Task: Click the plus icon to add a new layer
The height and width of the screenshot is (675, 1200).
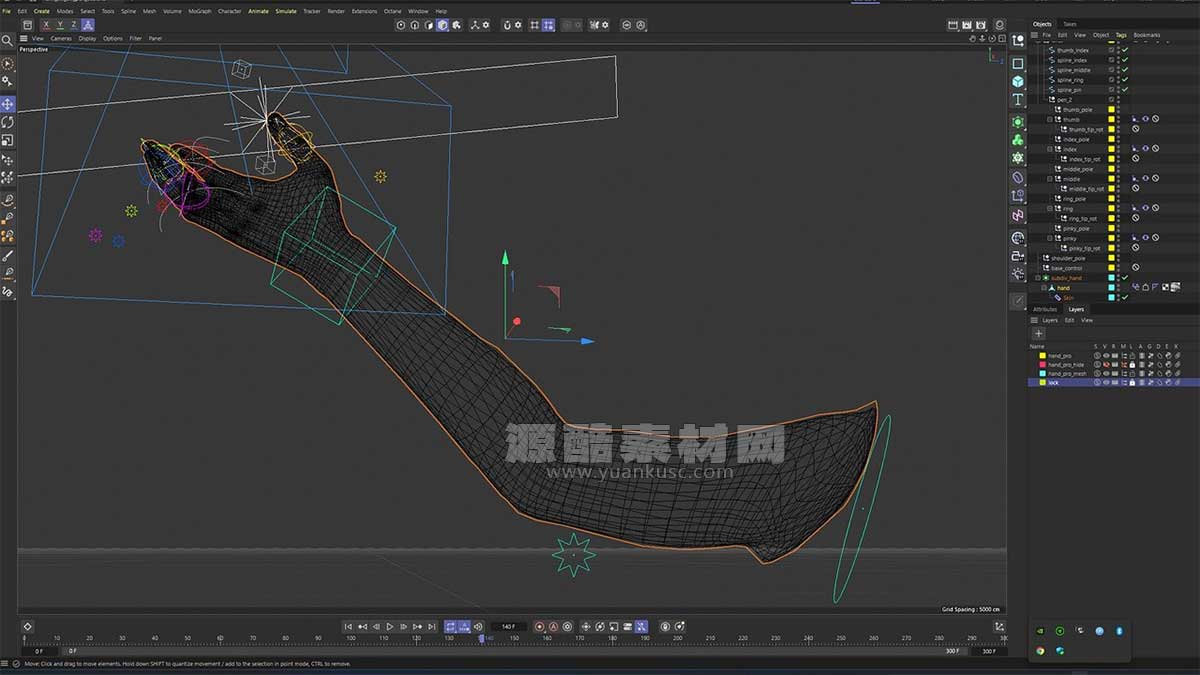Action: point(1038,333)
